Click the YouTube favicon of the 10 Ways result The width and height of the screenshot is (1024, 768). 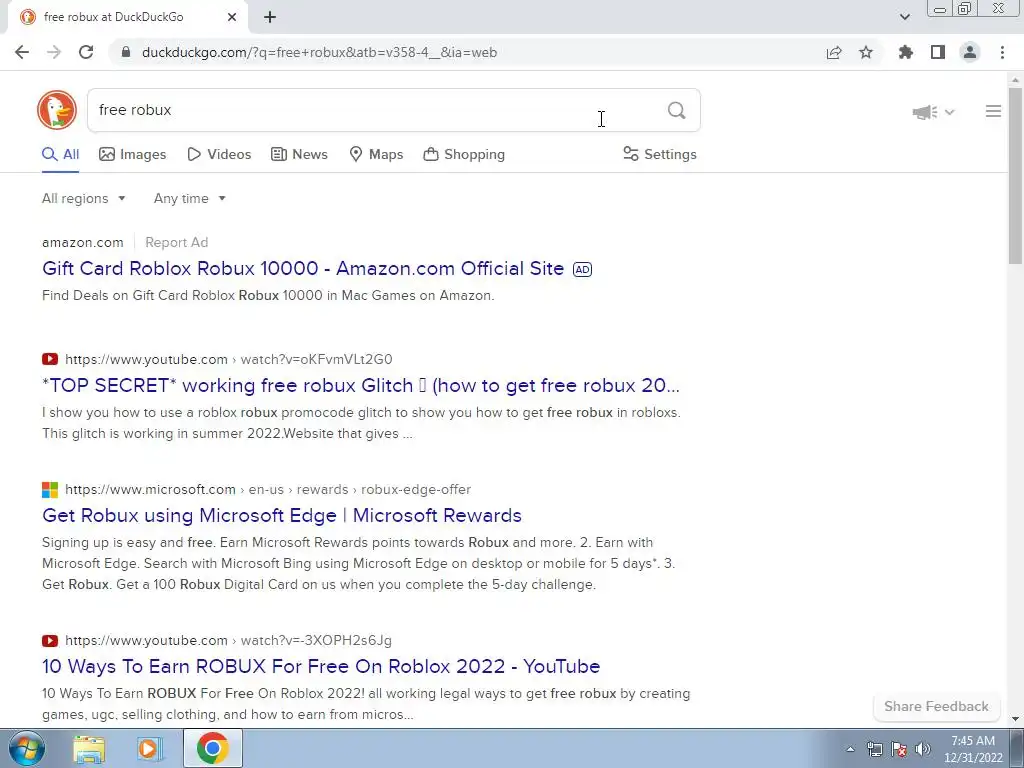tap(50, 641)
